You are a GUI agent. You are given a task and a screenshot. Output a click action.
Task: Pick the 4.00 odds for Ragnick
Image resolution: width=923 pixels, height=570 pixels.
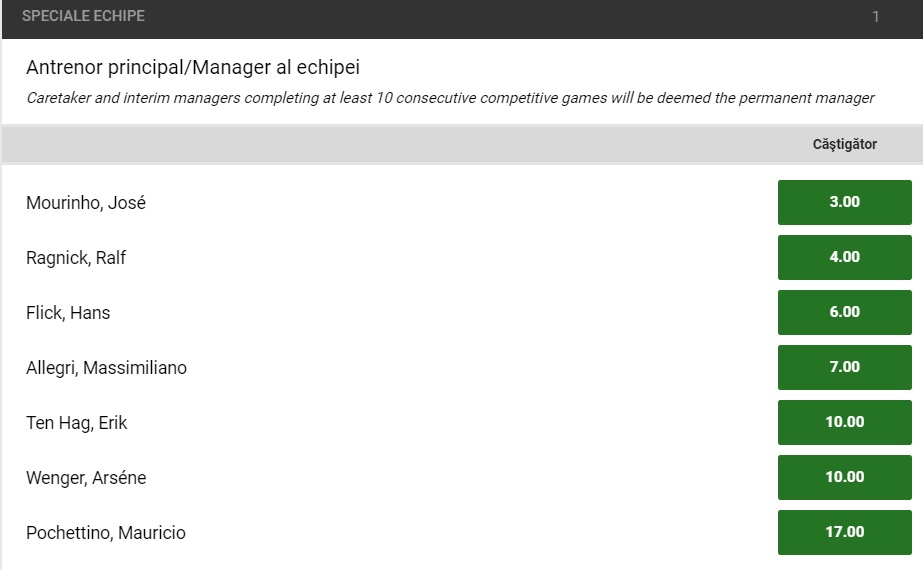coord(844,257)
